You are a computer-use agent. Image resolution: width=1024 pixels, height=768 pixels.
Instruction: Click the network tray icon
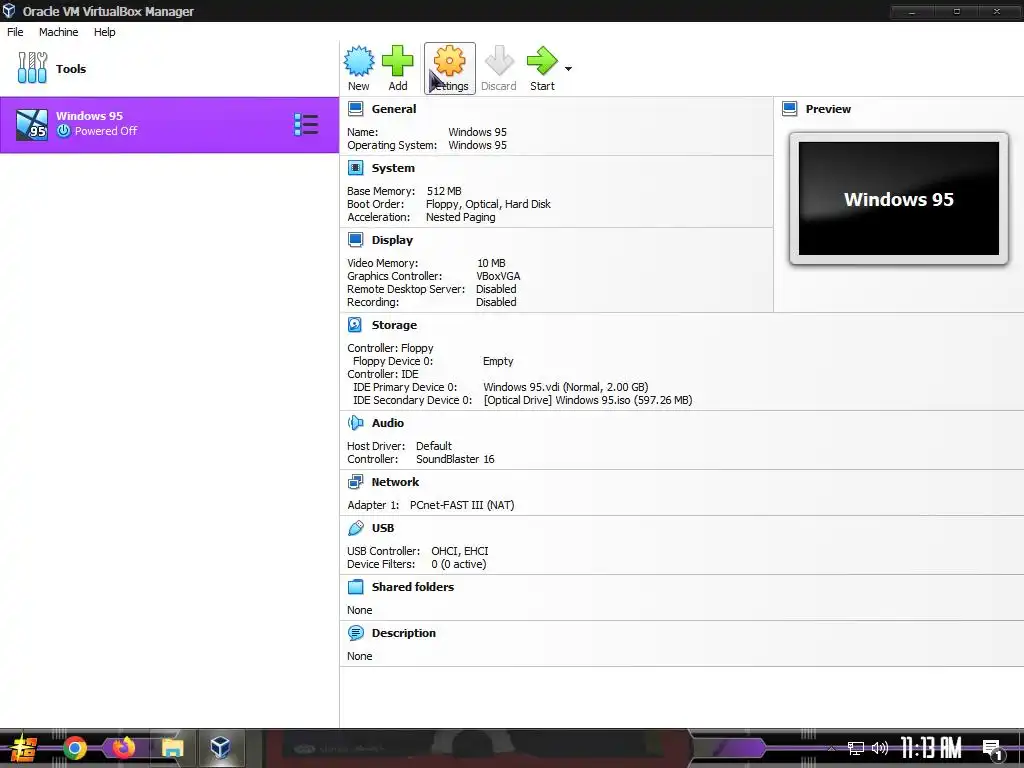(856, 748)
